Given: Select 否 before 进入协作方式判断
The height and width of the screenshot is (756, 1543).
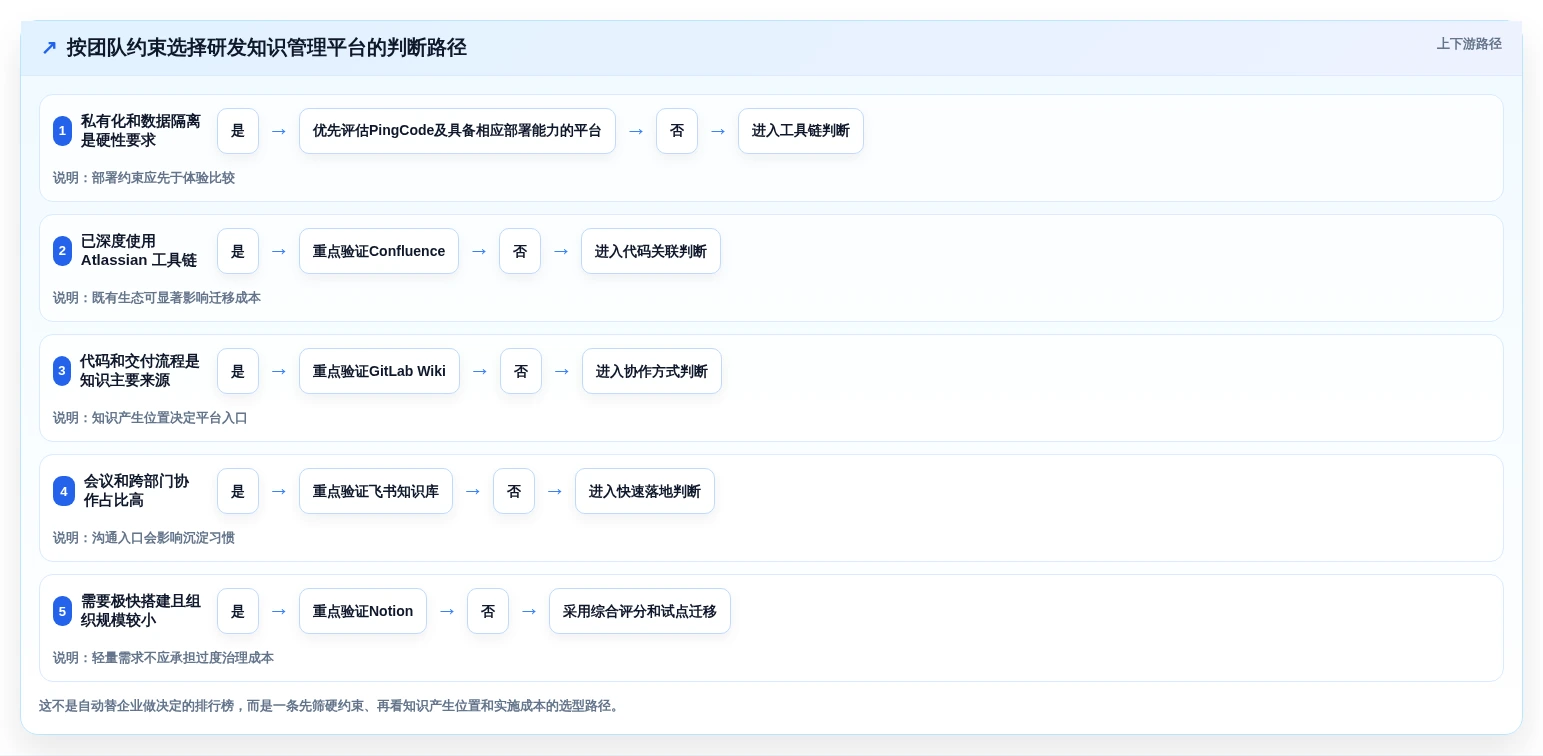Looking at the screenshot, I should point(521,371).
